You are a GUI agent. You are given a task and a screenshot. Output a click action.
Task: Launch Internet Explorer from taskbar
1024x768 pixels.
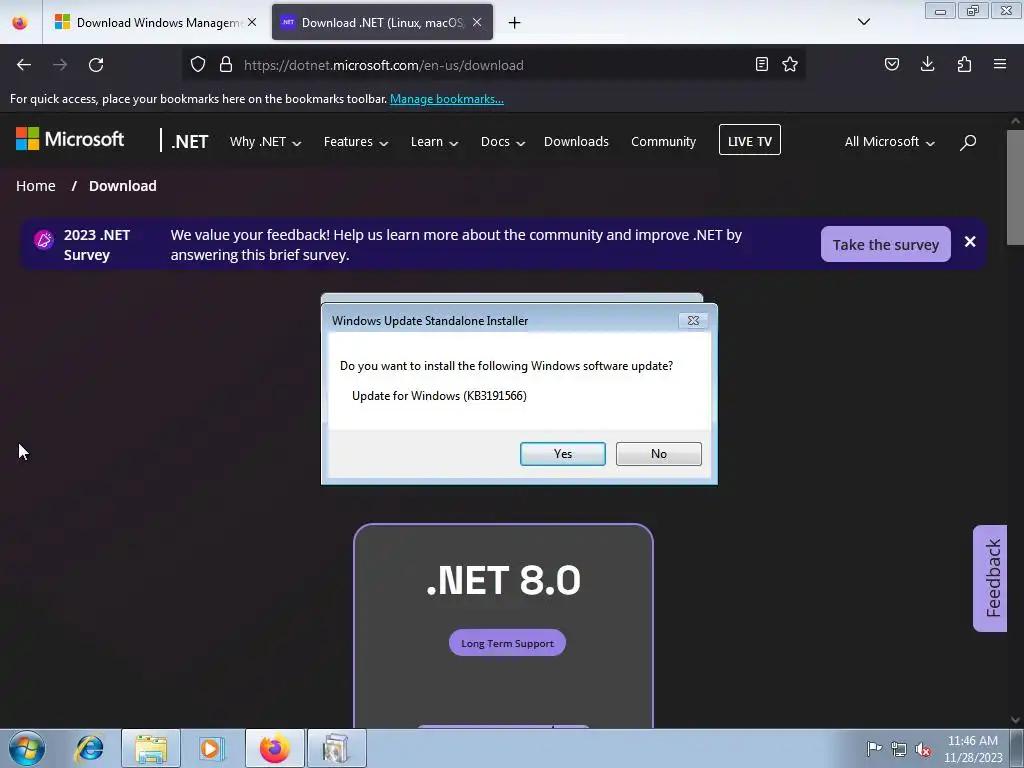[x=89, y=748]
